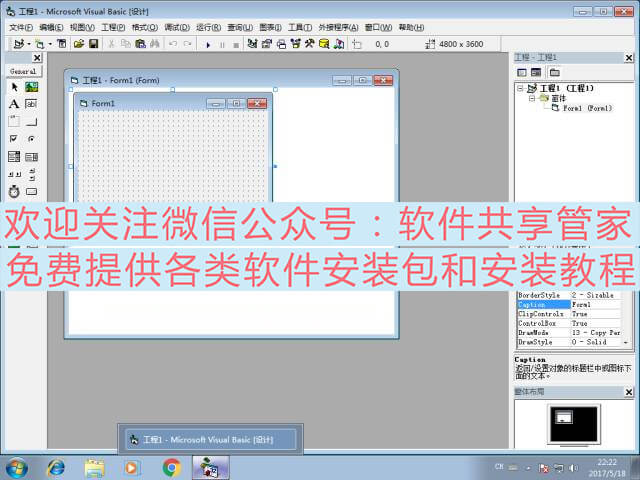640x480 pixels.
Task: Click the Add Form toolbar icon
Action: pyautogui.click(x=40, y=44)
